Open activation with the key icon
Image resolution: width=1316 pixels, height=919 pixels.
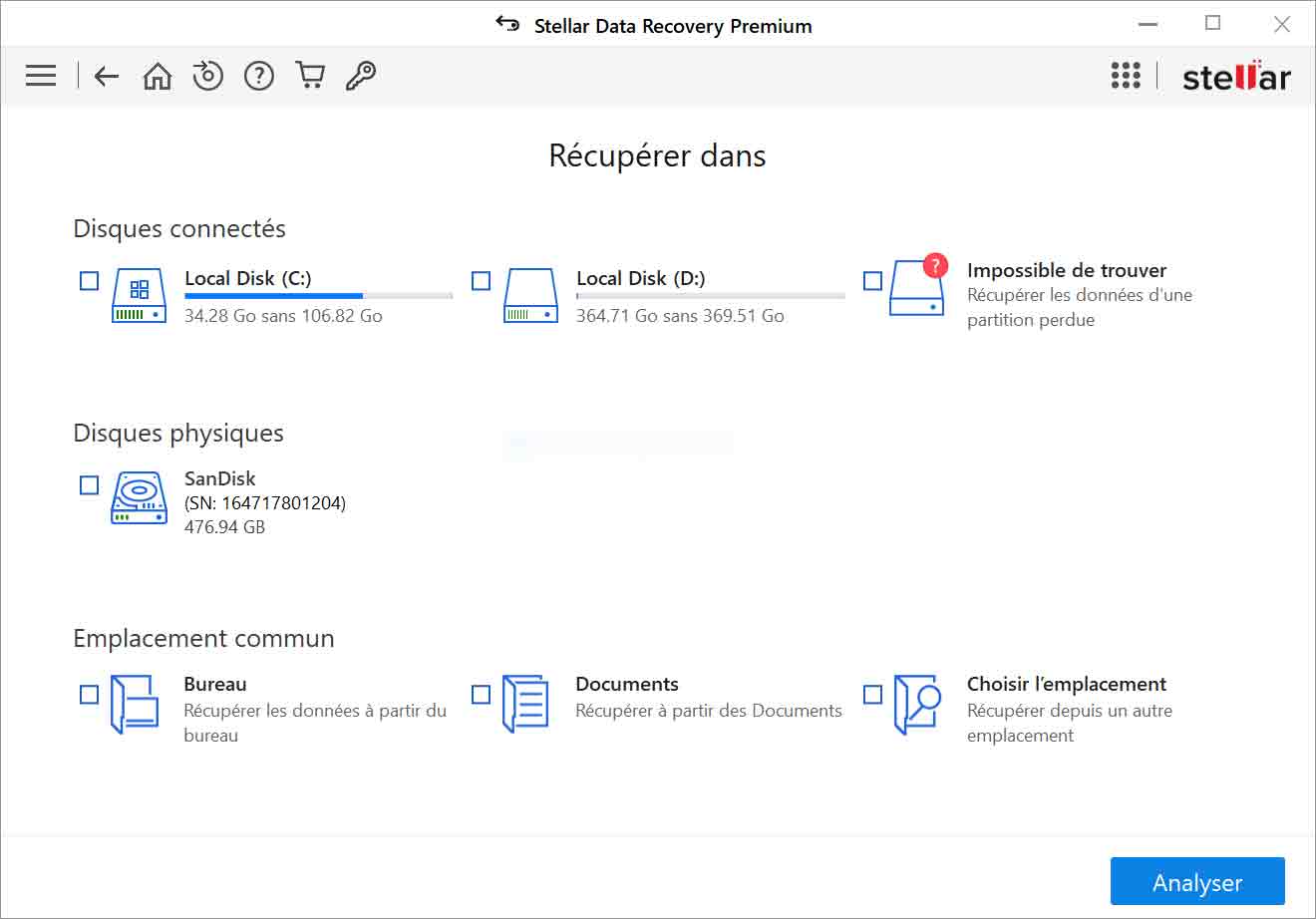[361, 75]
